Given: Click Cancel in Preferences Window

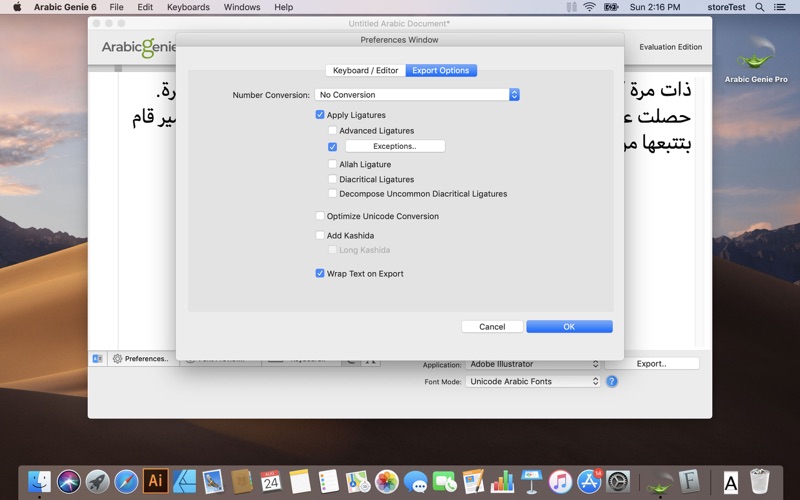Looking at the screenshot, I should pos(492,327).
